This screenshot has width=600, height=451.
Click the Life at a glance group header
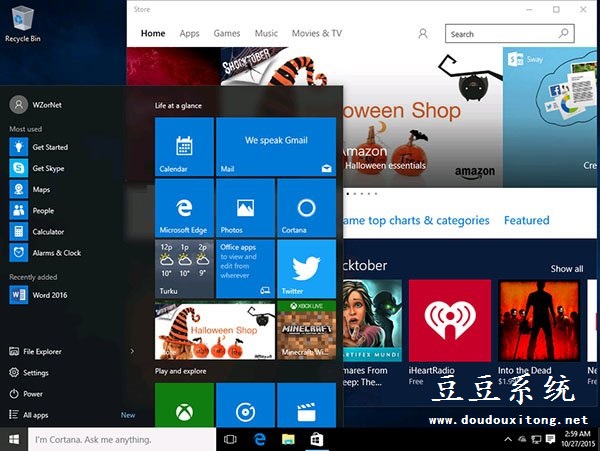click(x=178, y=106)
